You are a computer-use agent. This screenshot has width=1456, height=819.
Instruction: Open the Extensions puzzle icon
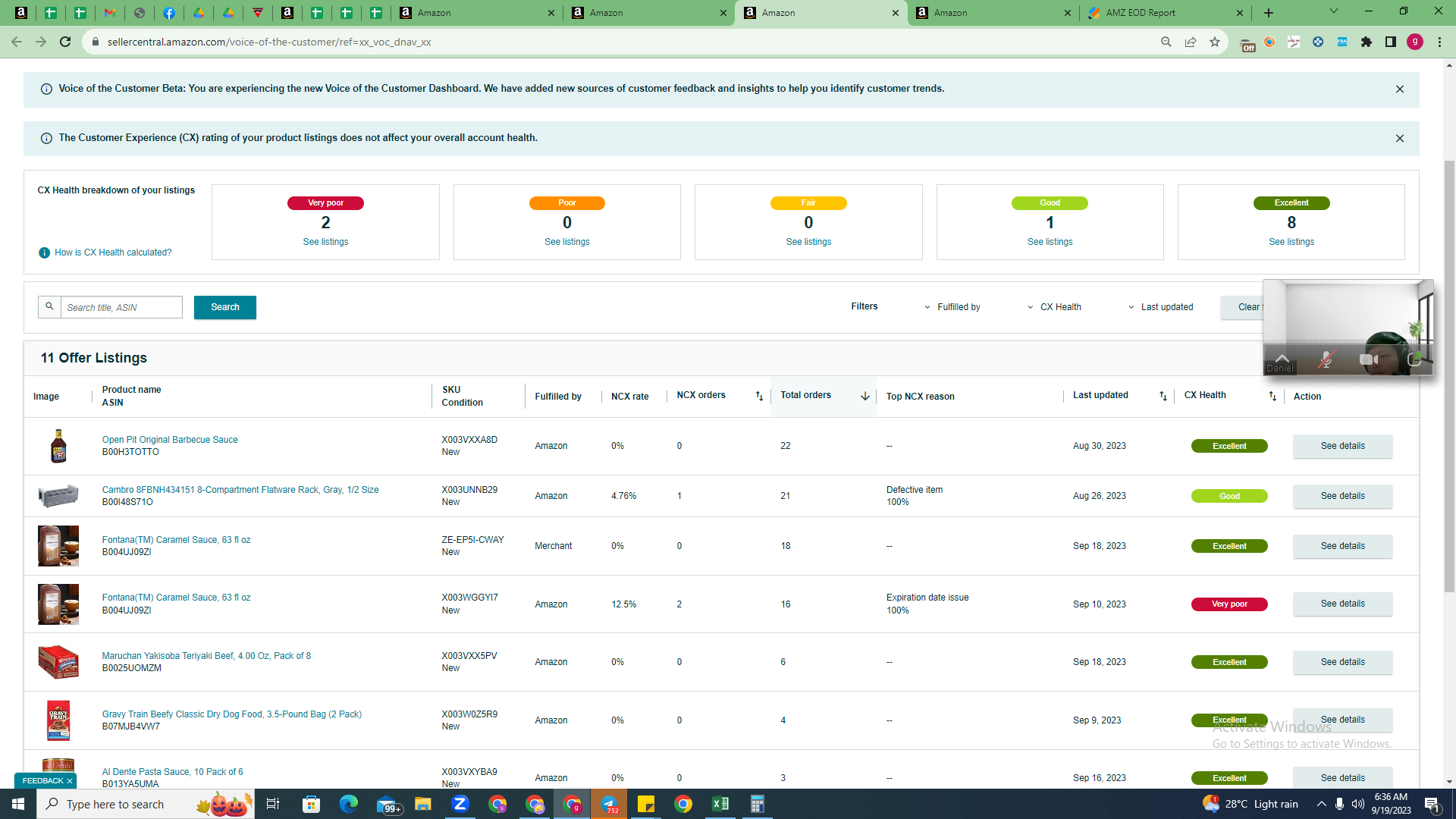(1367, 42)
